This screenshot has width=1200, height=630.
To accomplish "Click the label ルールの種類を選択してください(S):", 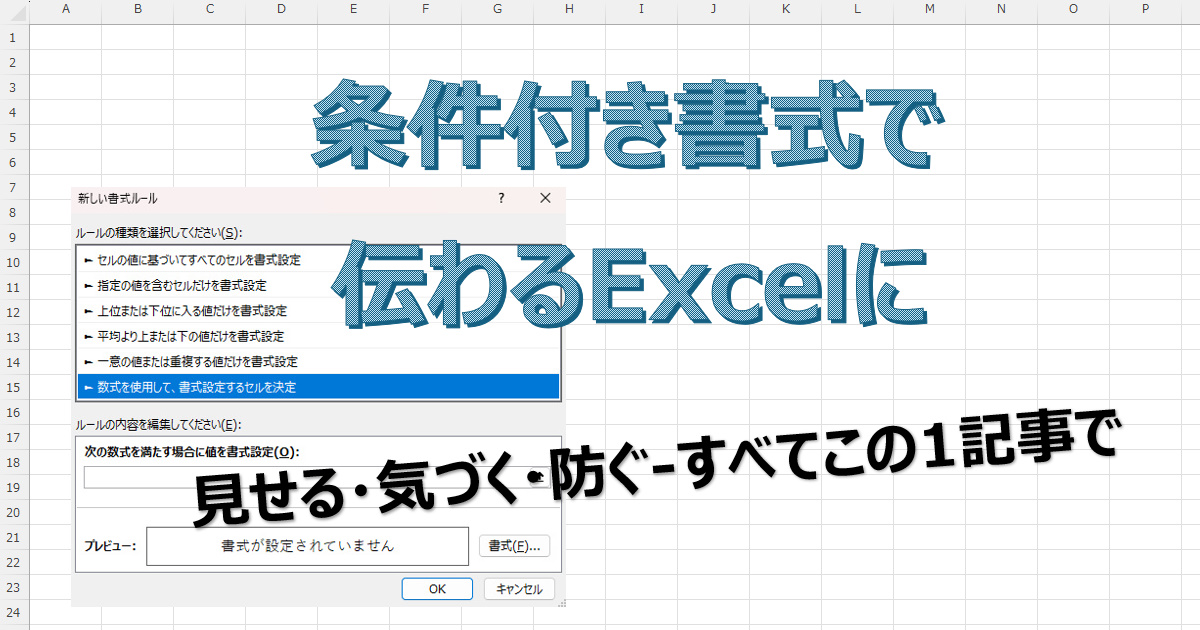I will pyautogui.click(x=159, y=232).
